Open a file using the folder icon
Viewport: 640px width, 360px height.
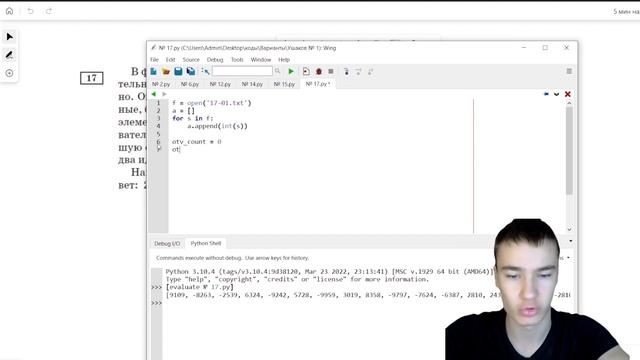coord(166,71)
